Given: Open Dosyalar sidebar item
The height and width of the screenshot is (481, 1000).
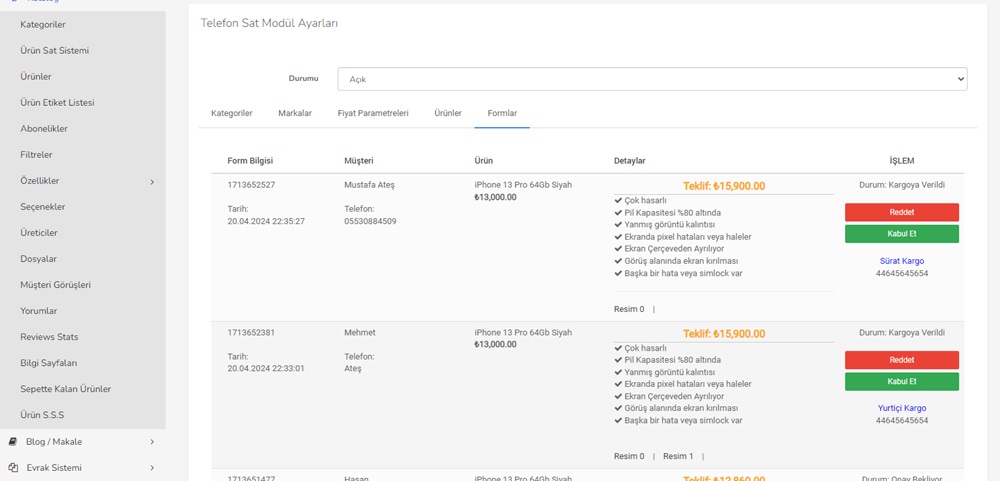Looking at the screenshot, I should point(39,259).
